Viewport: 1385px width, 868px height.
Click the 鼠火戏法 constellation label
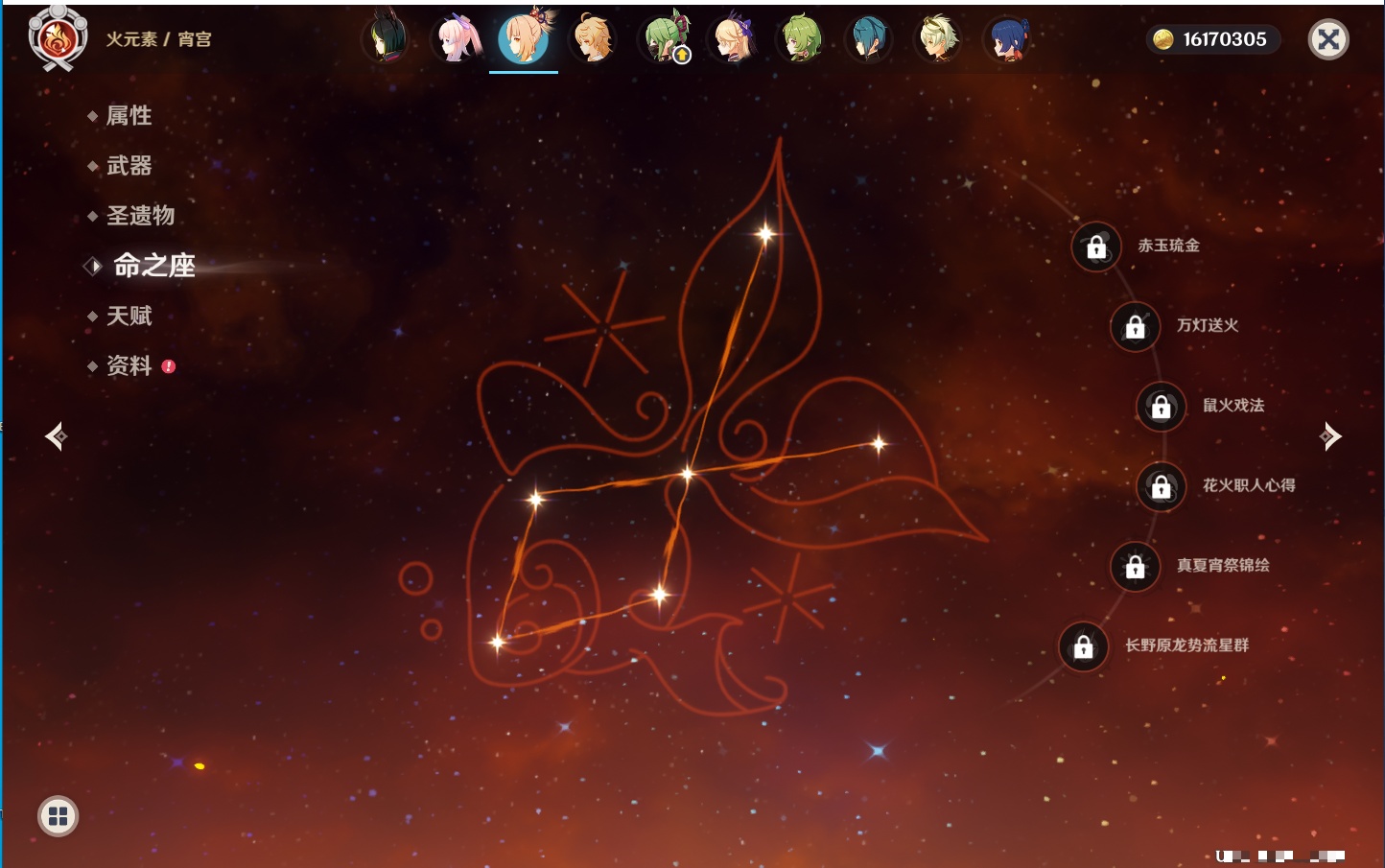click(1233, 406)
